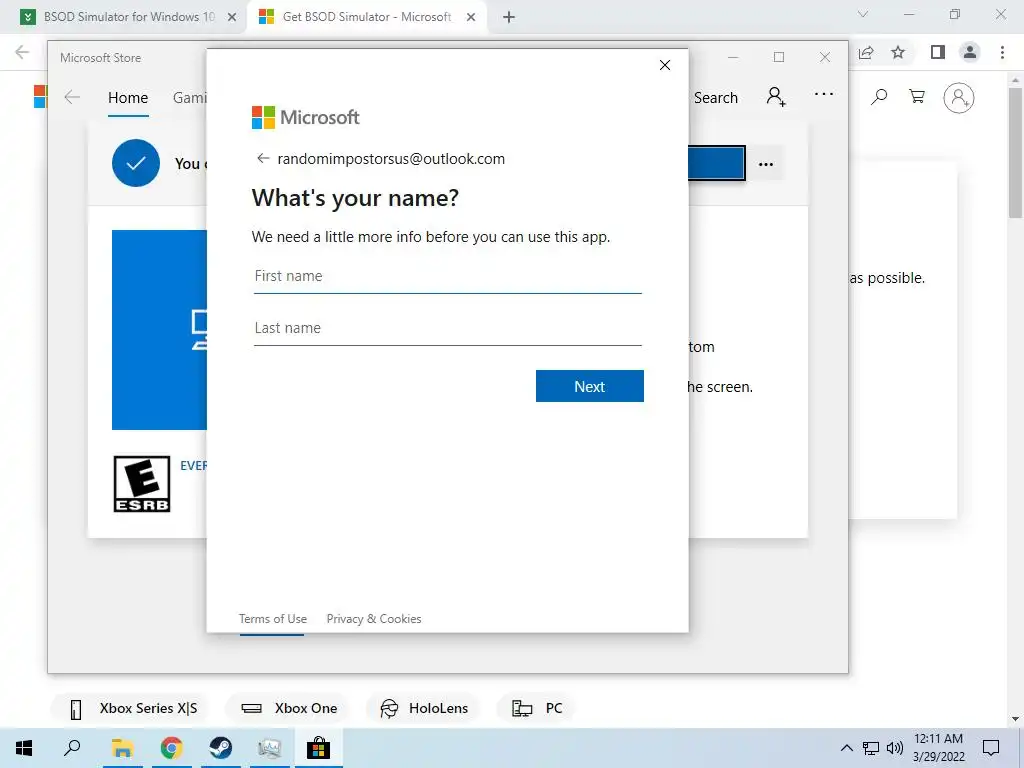Click the webpage search magnifier icon
The height and width of the screenshot is (768, 1024).
[x=879, y=97]
